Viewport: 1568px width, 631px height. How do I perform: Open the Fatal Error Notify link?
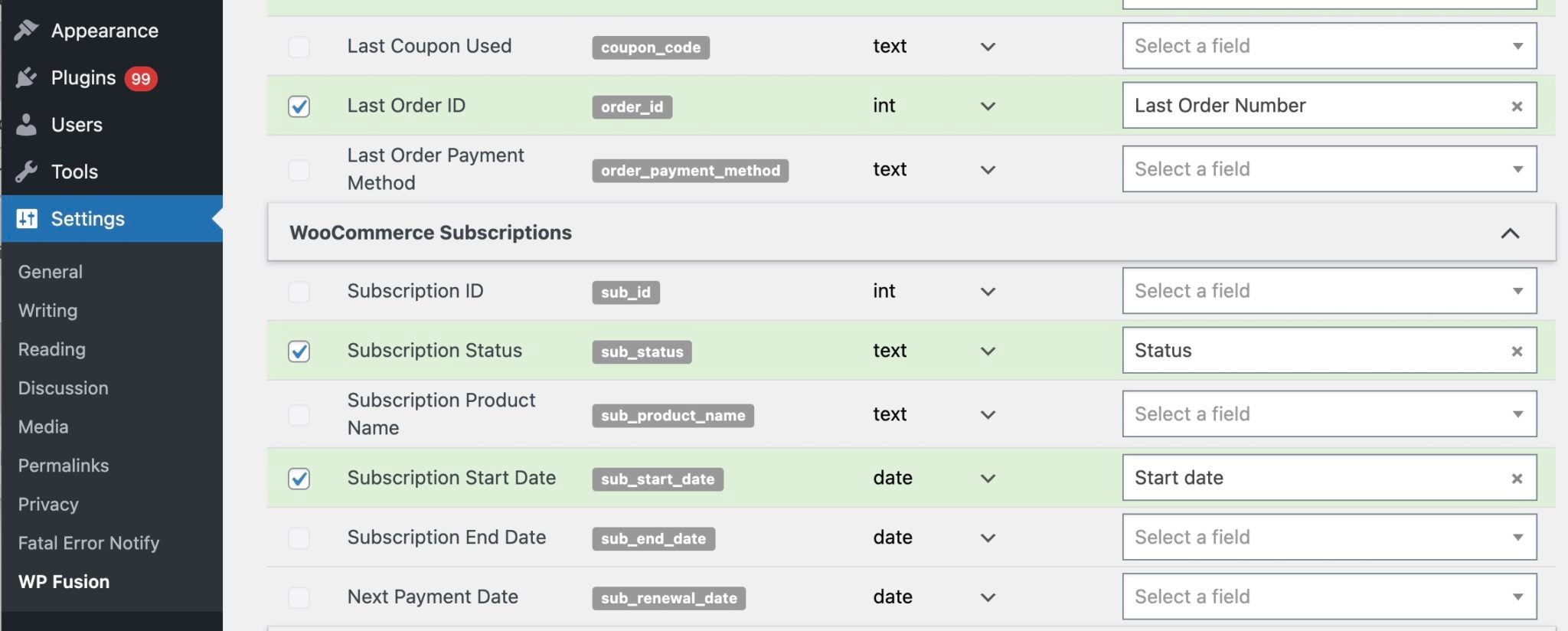coord(89,543)
